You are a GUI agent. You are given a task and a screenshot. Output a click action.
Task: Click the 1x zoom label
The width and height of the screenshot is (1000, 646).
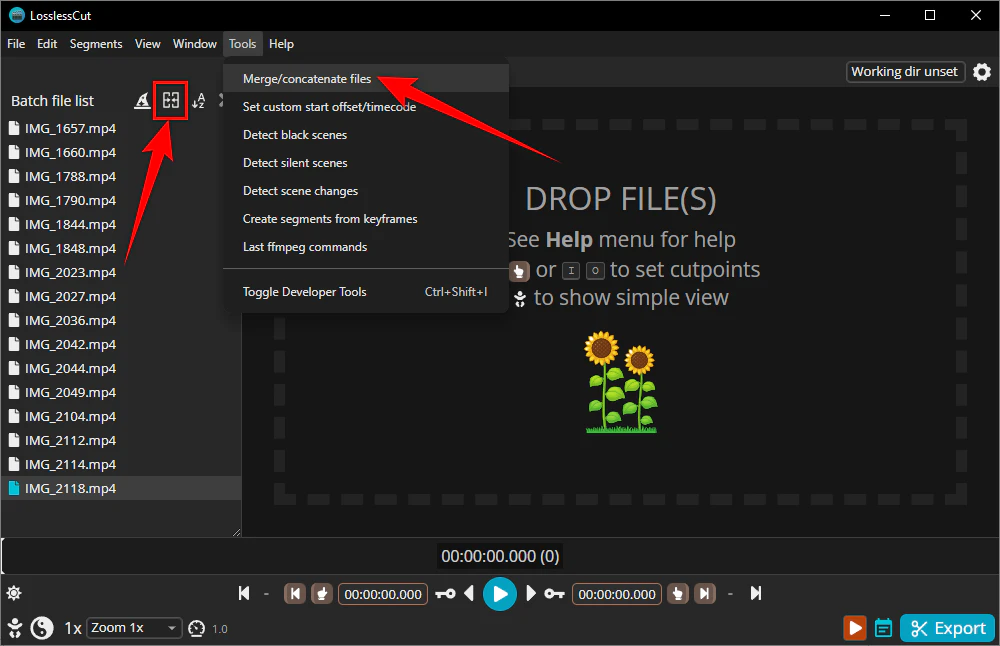73,629
